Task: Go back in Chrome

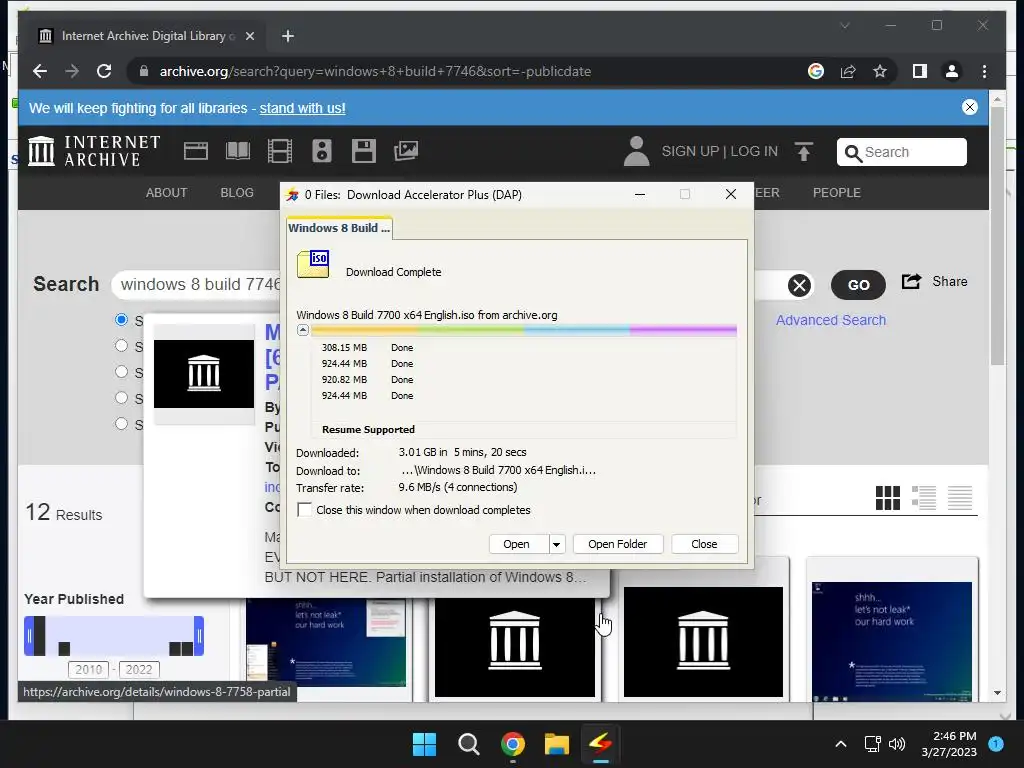Action: point(40,71)
